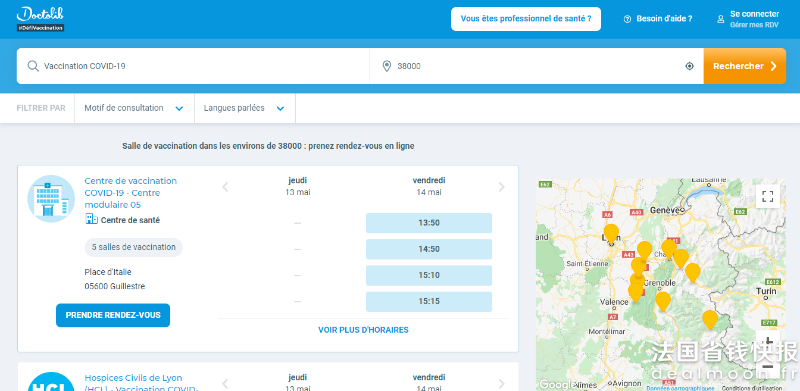The image size is (800, 391).
Task: Click the jeudi 13 mai column header
Action: (x=297, y=186)
